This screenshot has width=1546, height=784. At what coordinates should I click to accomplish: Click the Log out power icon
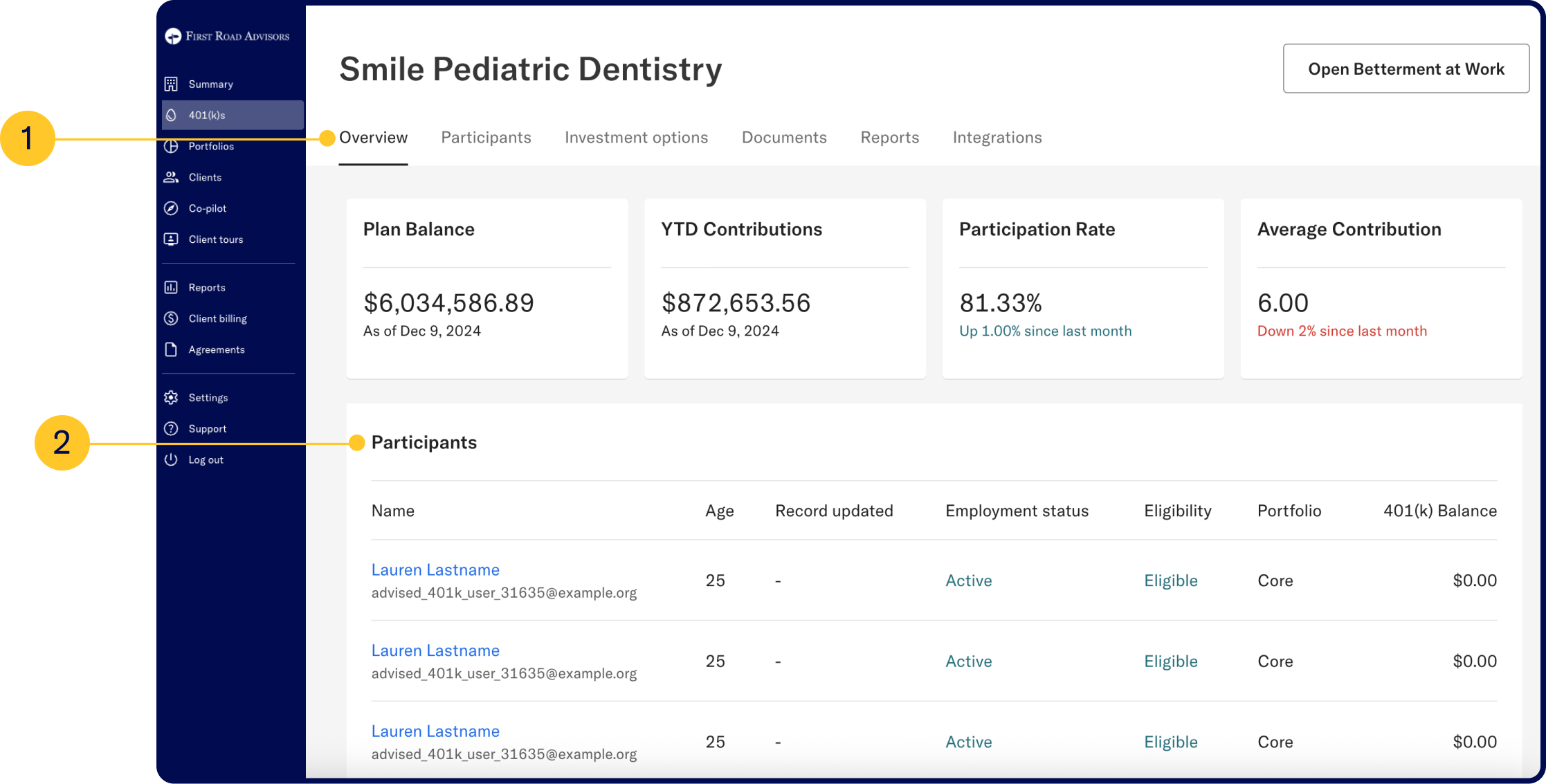coord(171,459)
